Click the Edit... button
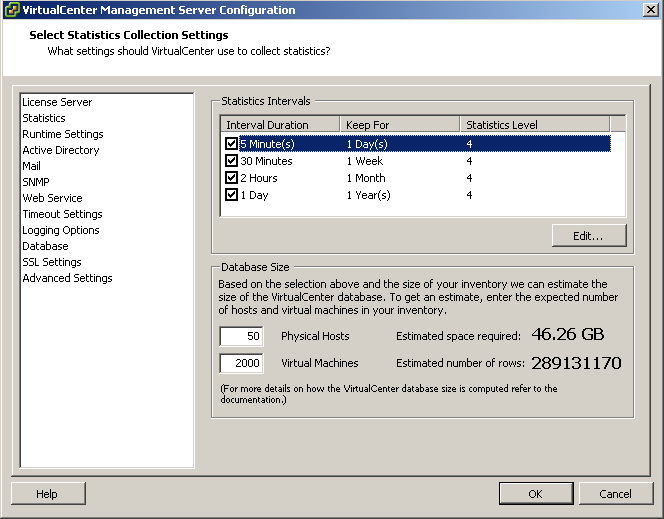 (x=589, y=236)
